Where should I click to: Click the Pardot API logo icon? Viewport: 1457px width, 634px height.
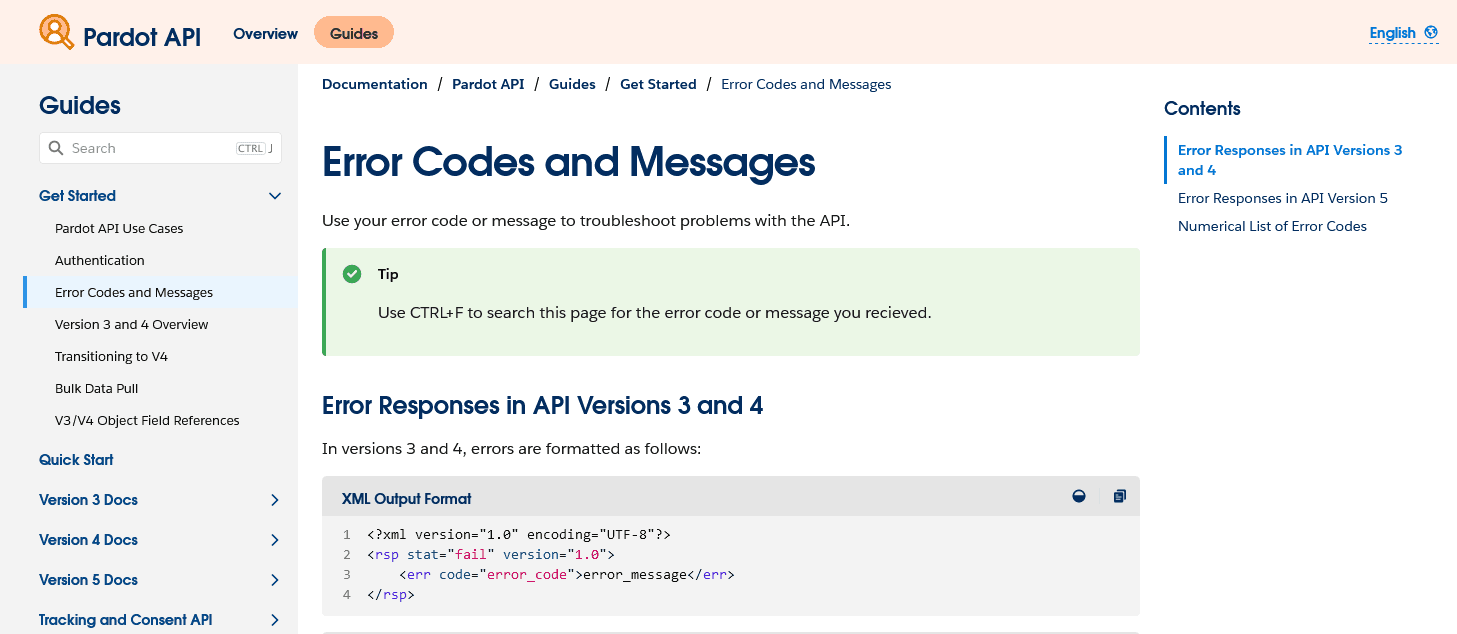tap(56, 32)
